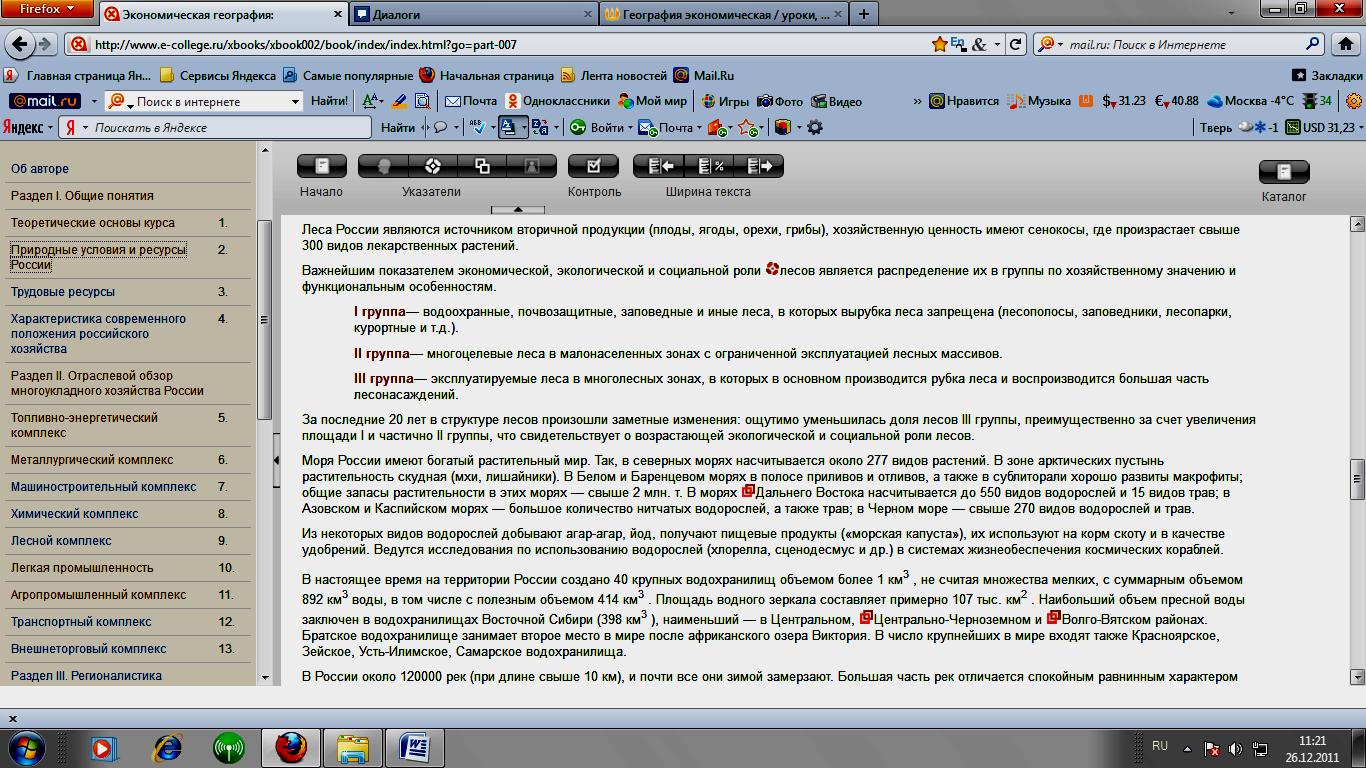The image size is (1366, 768).
Task: Bookmark page with the star icon
Action: point(939,44)
